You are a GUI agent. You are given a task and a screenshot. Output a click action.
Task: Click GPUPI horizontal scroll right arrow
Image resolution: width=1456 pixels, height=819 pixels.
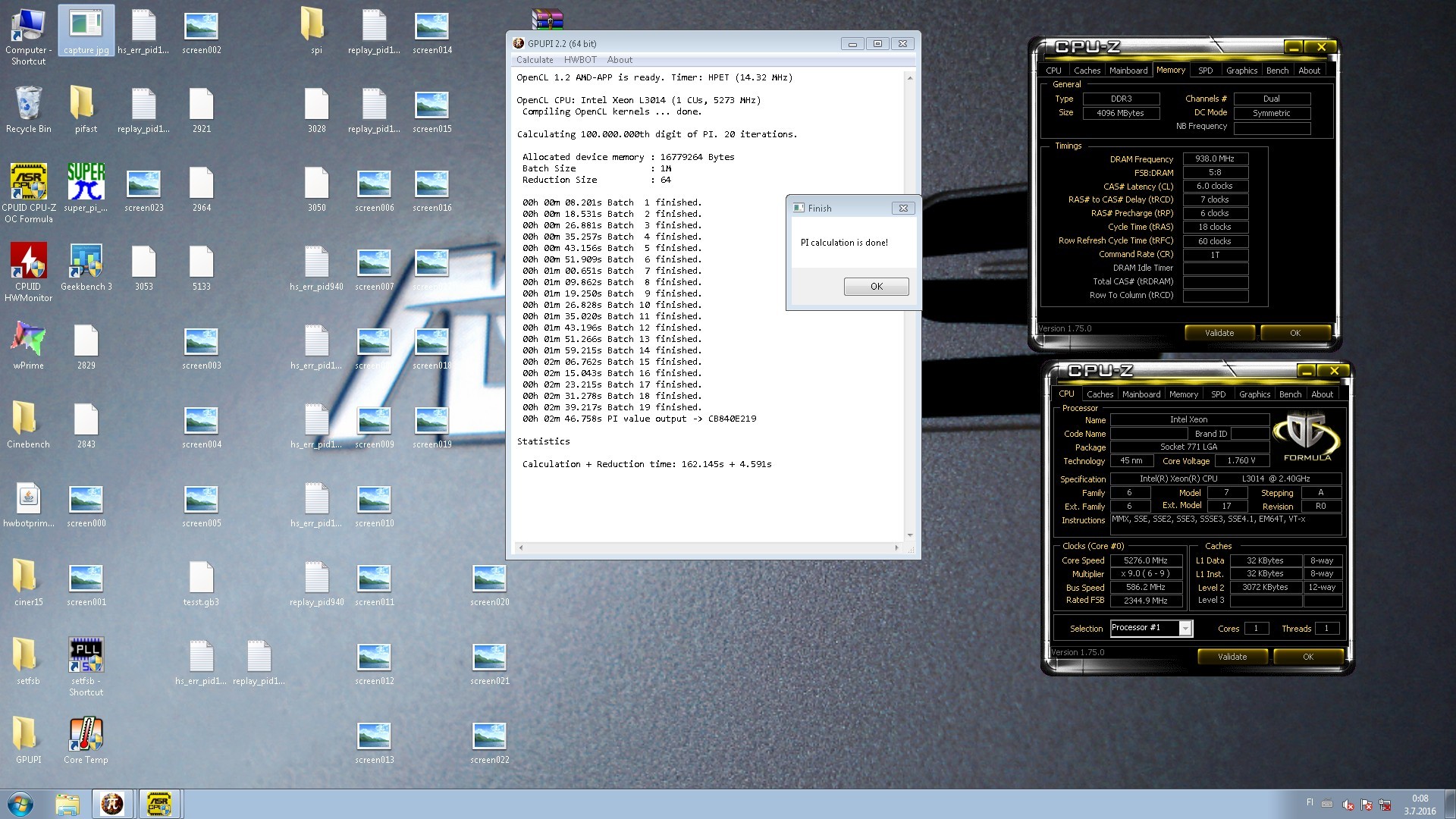896,548
